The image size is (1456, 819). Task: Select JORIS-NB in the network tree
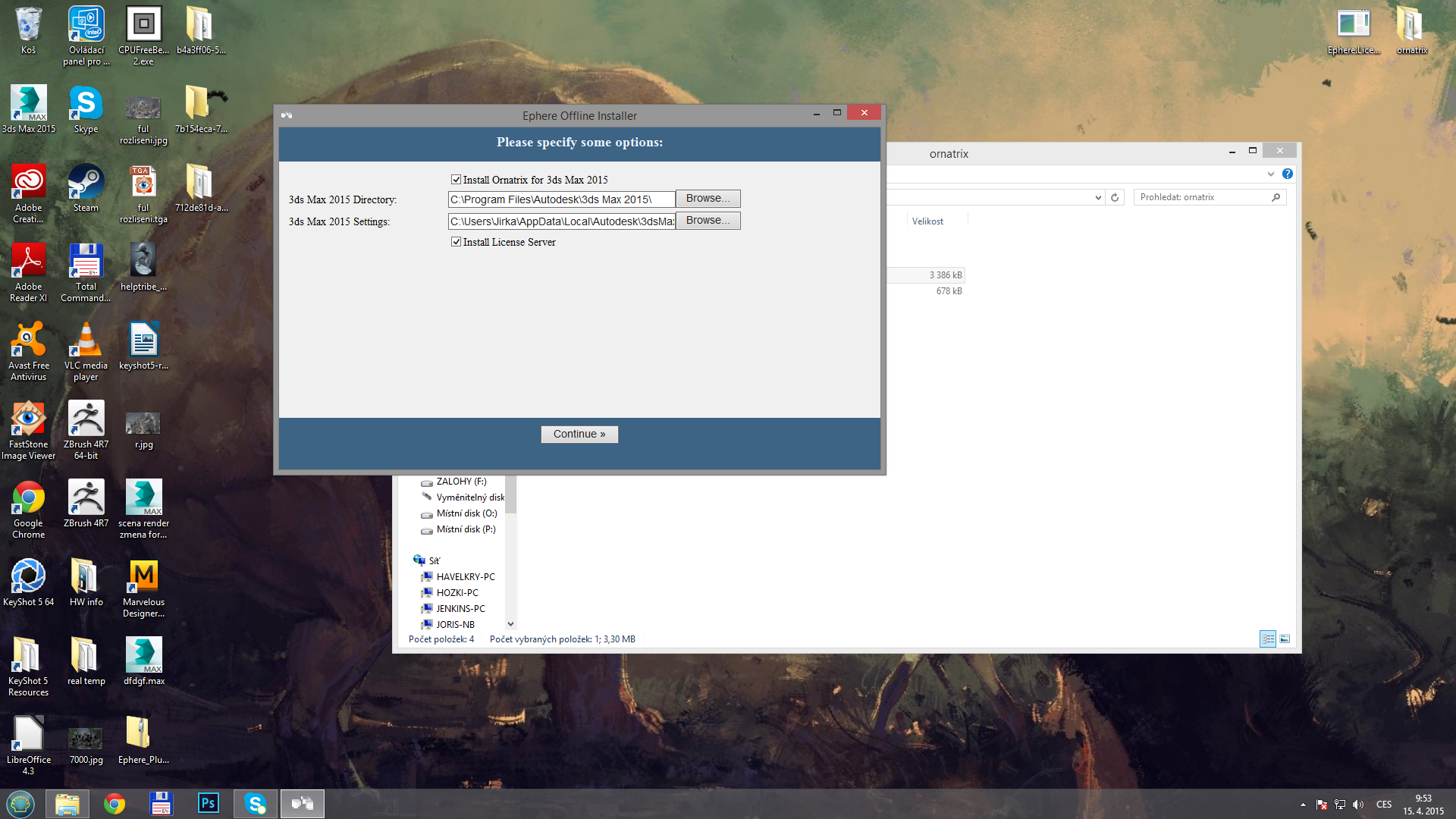coord(448,625)
